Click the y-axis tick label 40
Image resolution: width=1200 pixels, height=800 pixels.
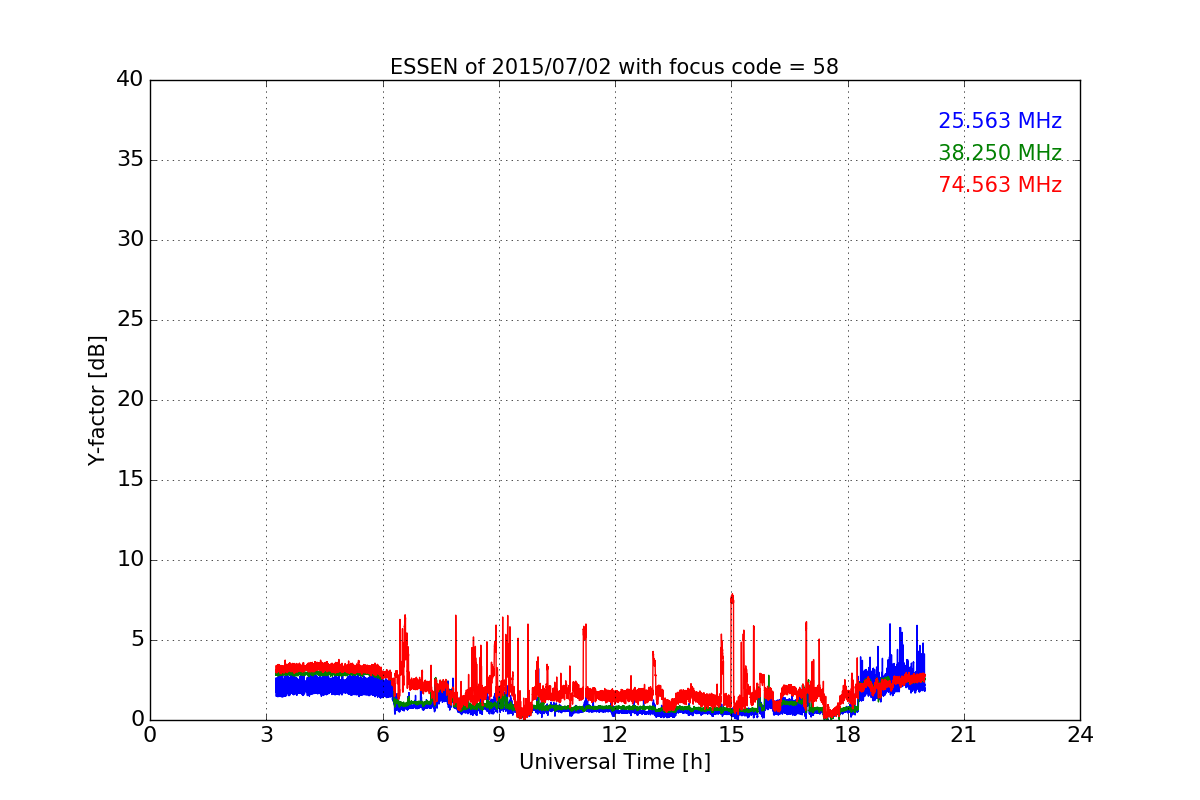click(130, 80)
